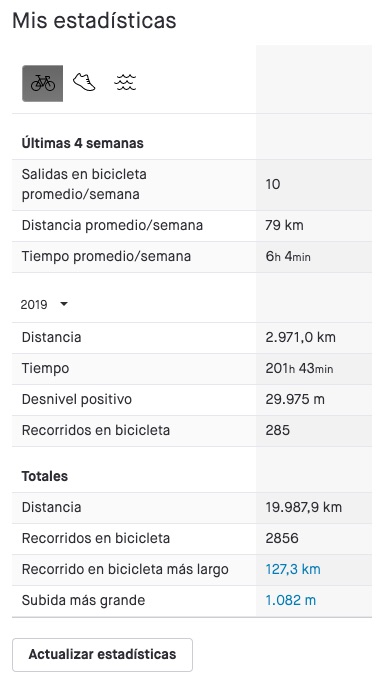
Task: Click the Actualizar estadísticas button
Action: pos(102,654)
